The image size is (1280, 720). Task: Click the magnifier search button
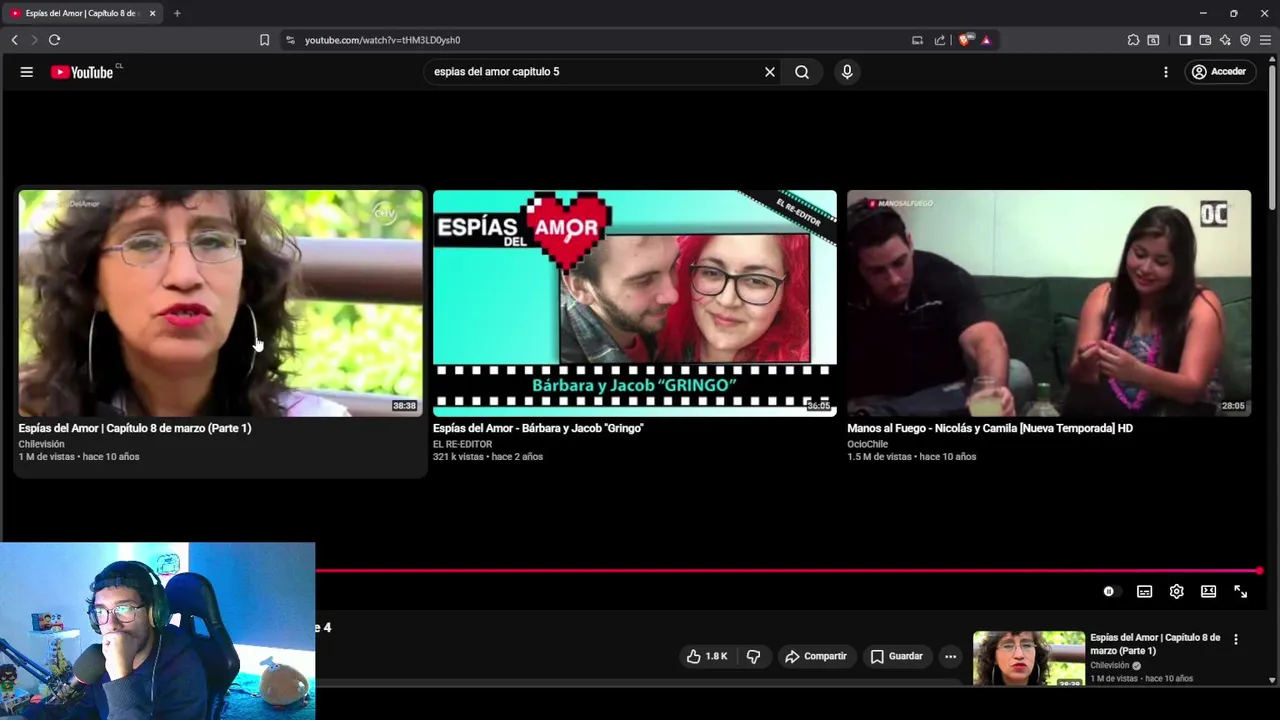(x=802, y=72)
